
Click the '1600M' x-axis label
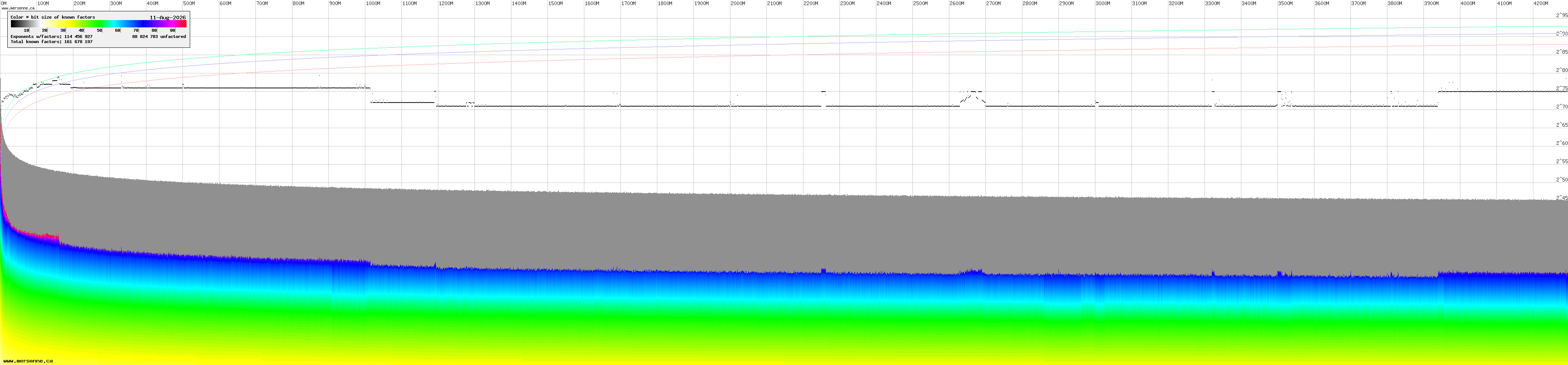click(592, 4)
